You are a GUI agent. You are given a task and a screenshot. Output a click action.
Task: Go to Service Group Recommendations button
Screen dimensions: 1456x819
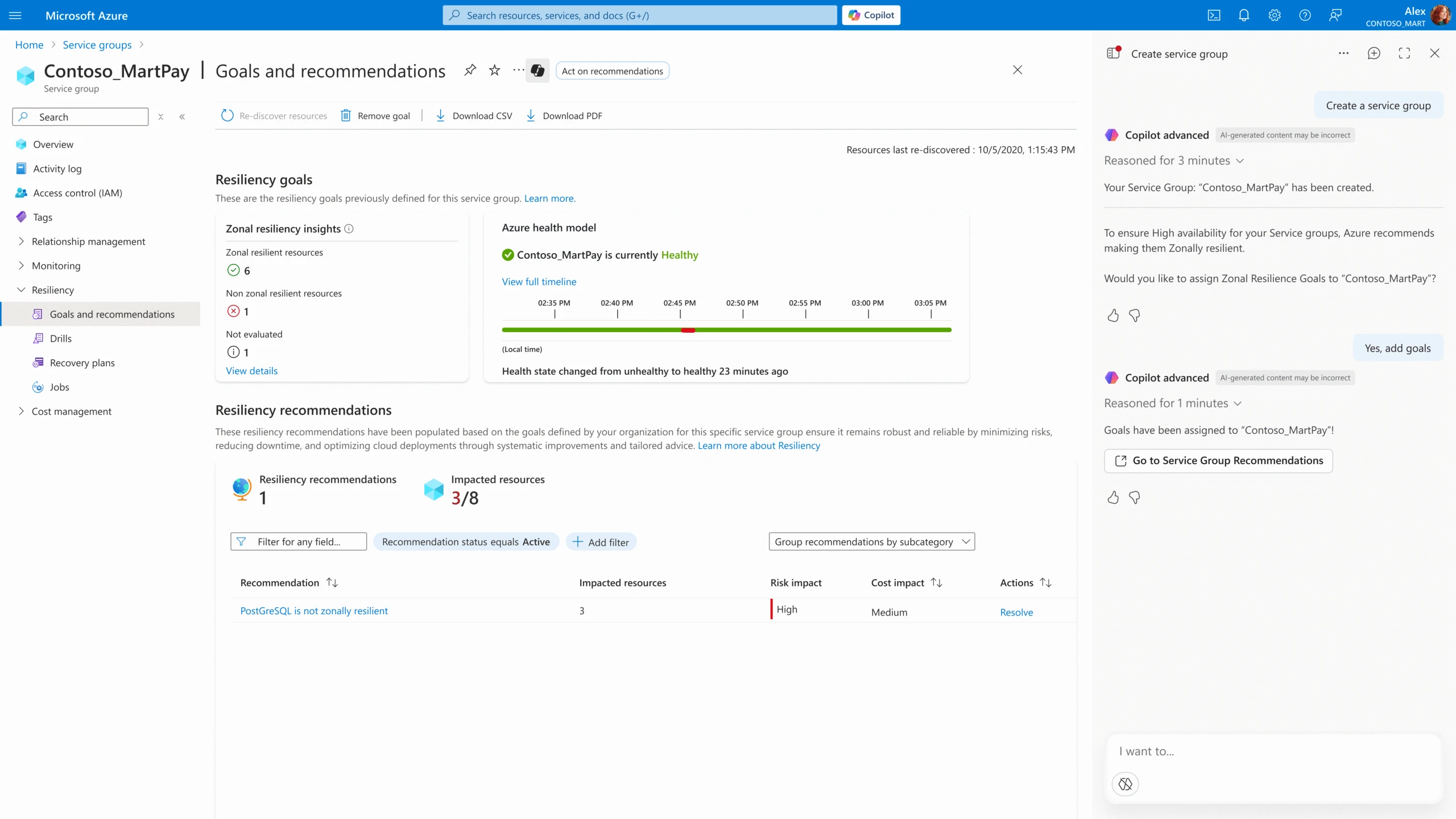point(1218,461)
